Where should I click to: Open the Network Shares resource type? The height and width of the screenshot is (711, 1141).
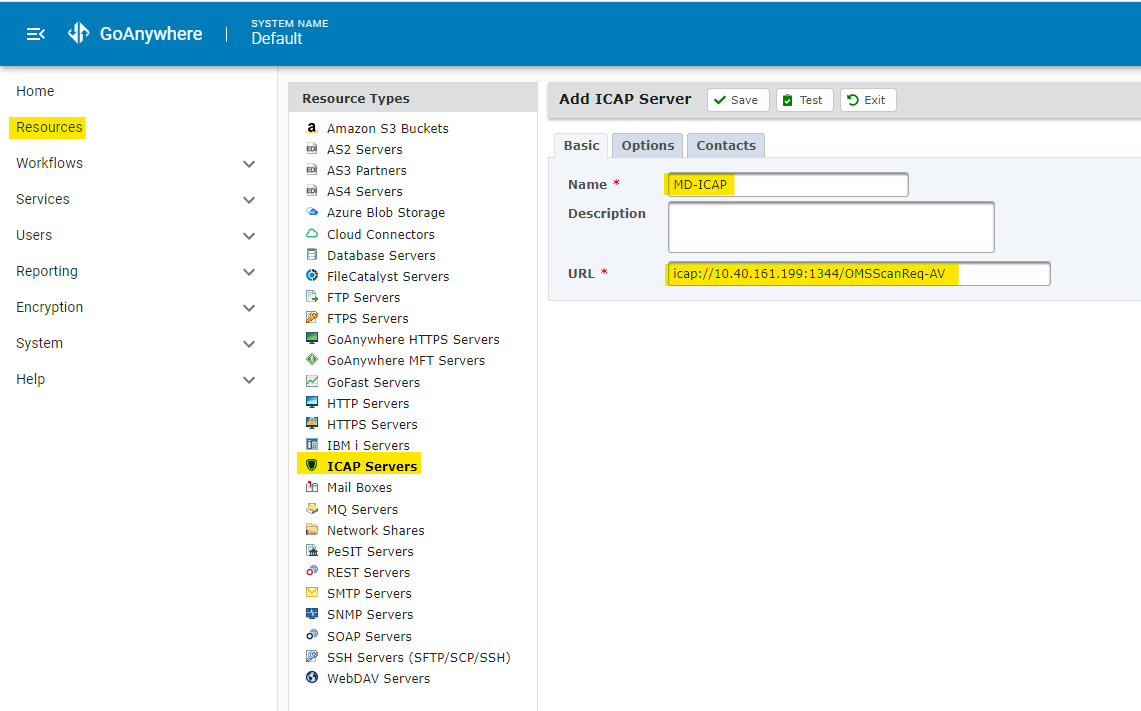pyautogui.click(x=375, y=531)
